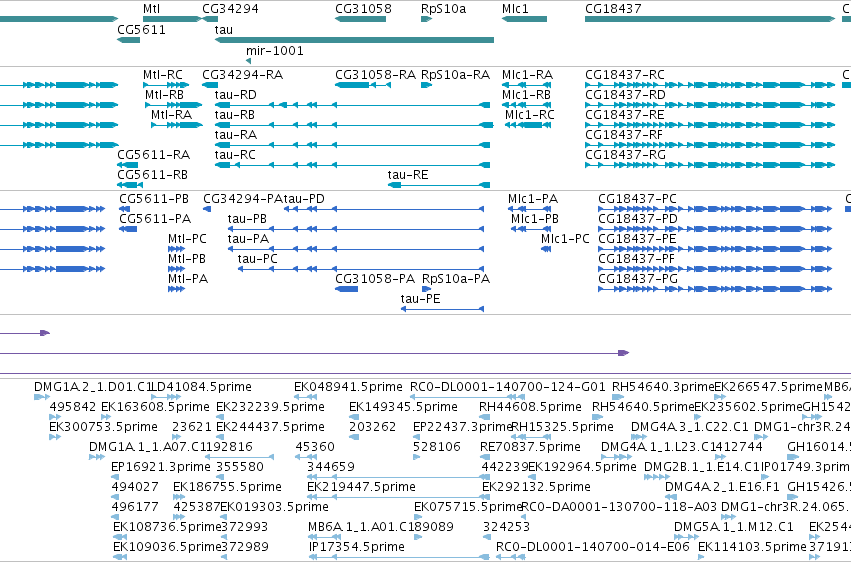Image resolution: width=851 pixels, height=562 pixels.
Task: Click transcript CG18437-RG
Action: (x=625, y=155)
